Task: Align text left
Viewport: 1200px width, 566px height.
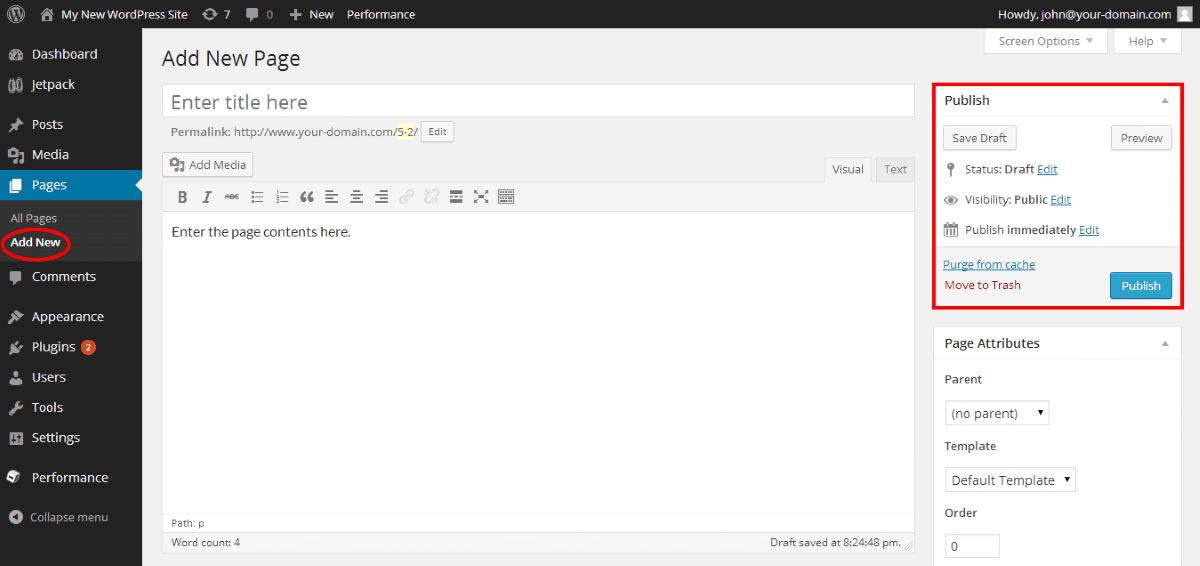Action: coord(331,197)
